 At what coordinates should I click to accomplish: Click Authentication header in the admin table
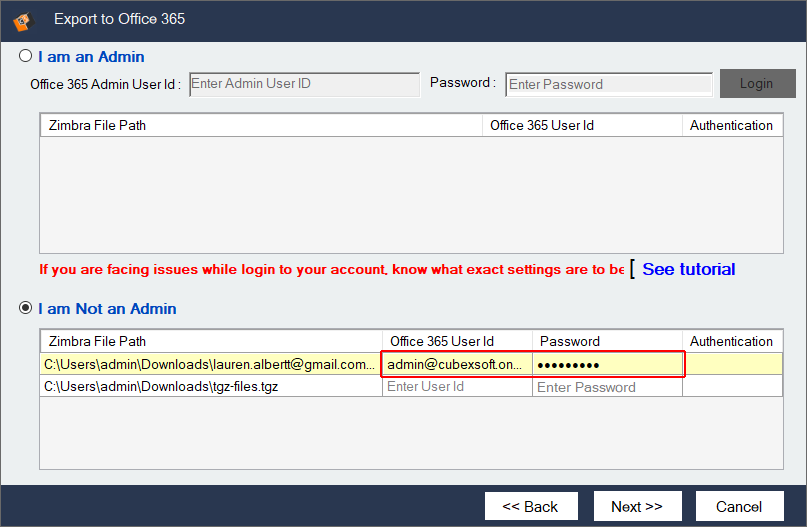[731, 125]
